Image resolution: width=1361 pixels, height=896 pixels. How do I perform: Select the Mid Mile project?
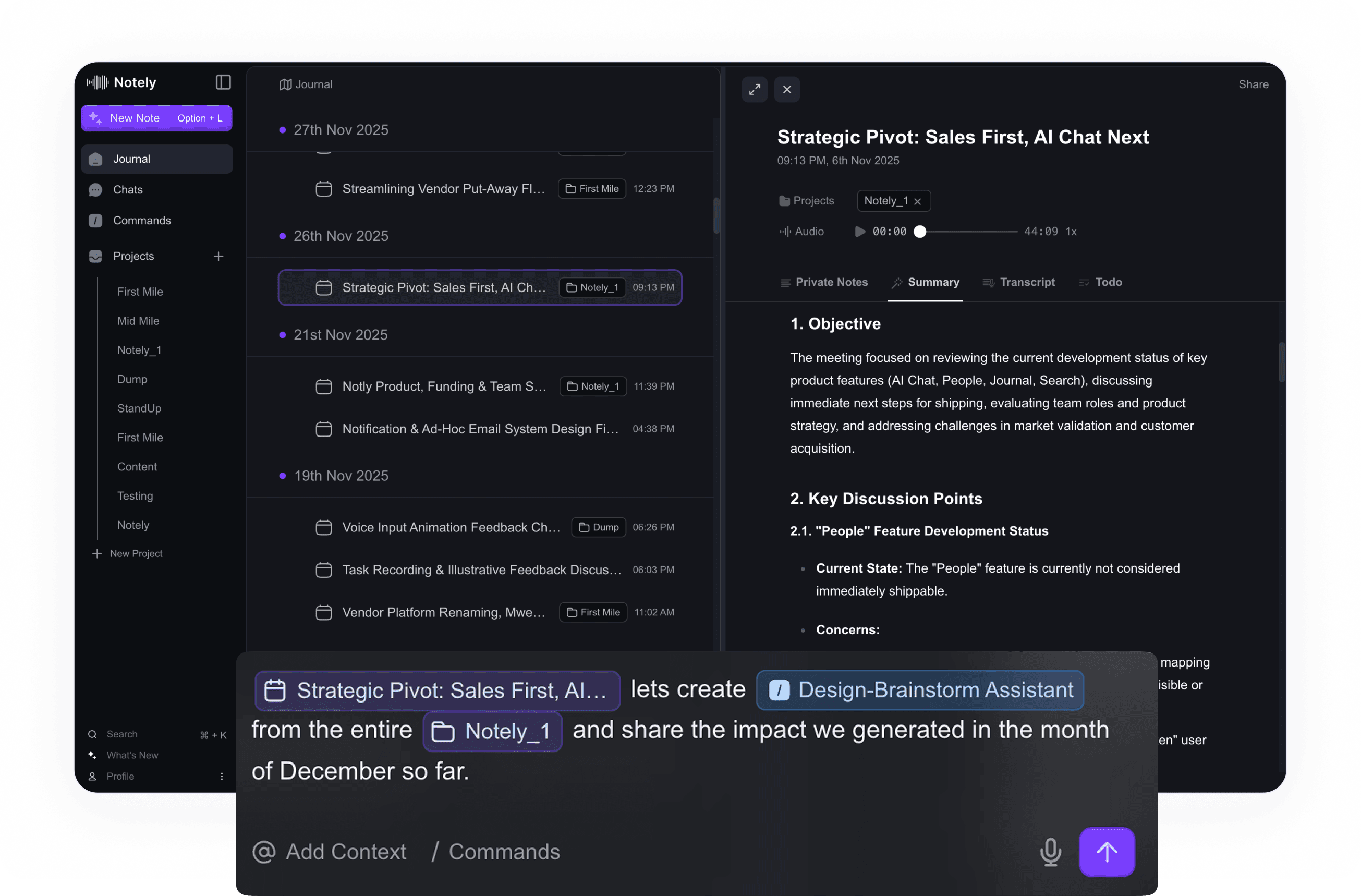[138, 321]
